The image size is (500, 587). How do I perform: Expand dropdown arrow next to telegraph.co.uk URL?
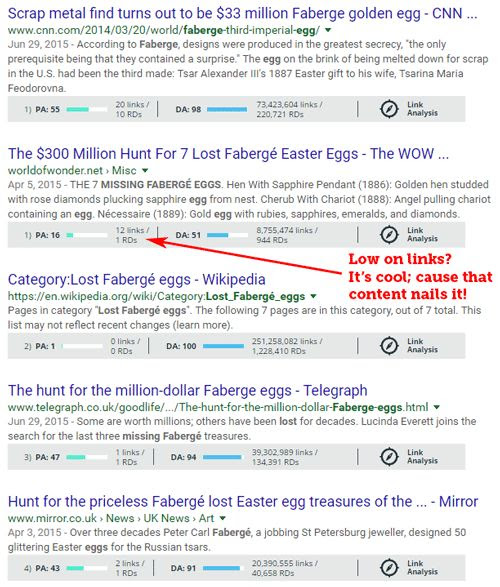click(x=437, y=407)
